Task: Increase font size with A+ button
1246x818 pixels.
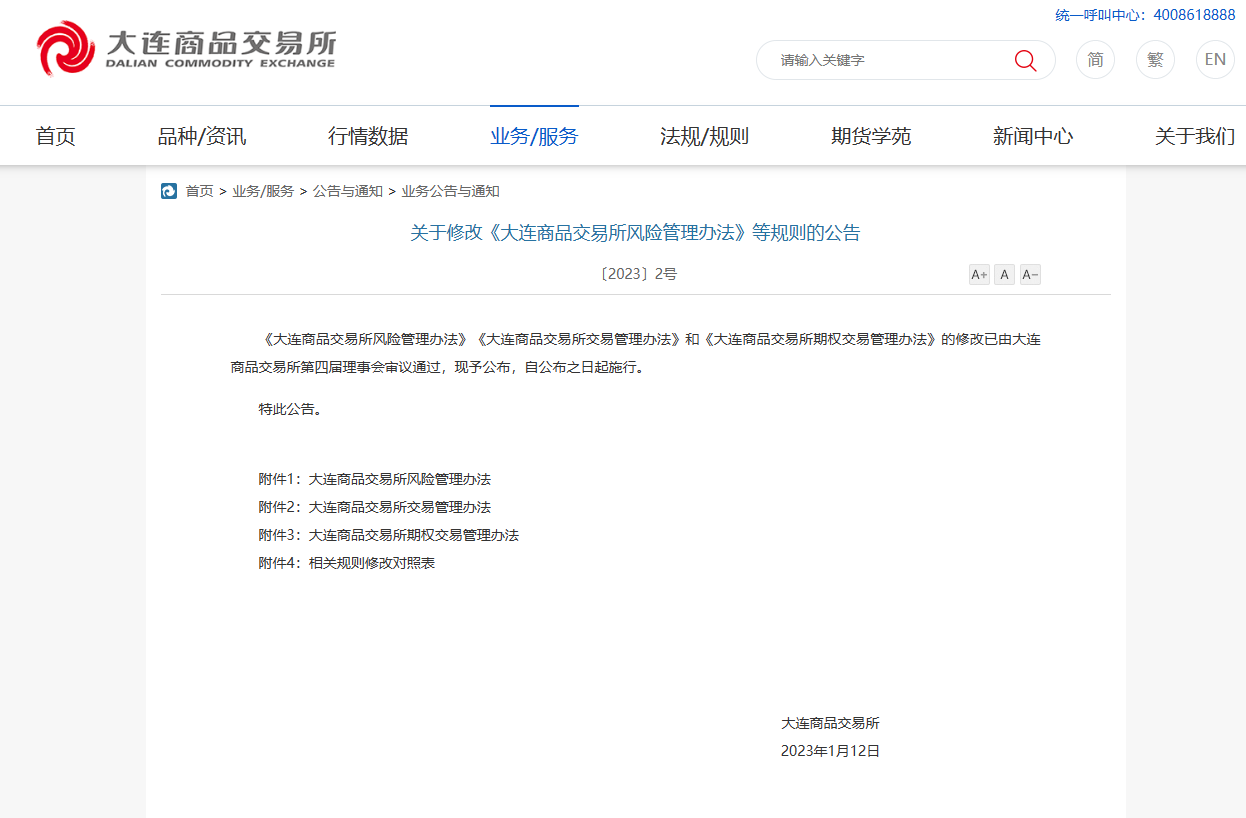Action: pos(979,275)
